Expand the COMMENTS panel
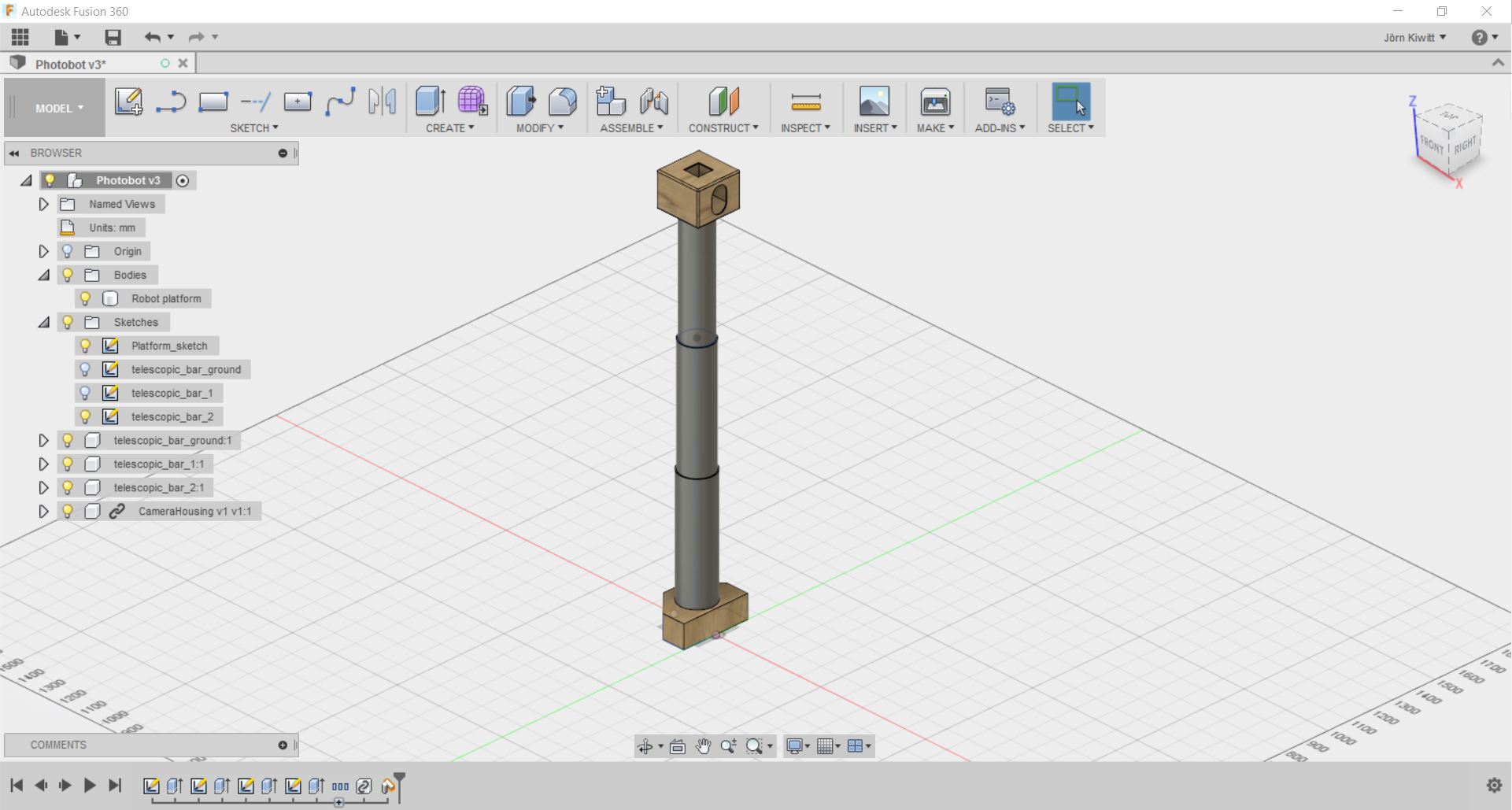The height and width of the screenshot is (810, 1512). click(283, 745)
